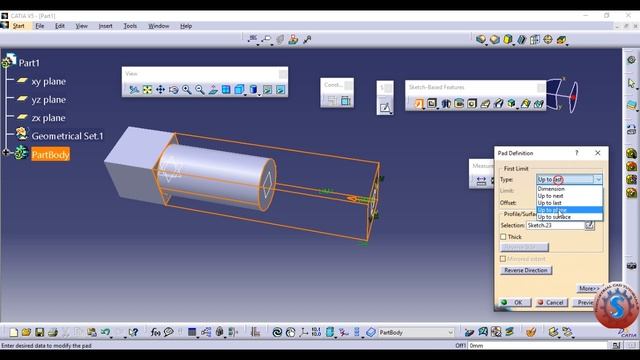Click the Normal View icon

pos(213,89)
